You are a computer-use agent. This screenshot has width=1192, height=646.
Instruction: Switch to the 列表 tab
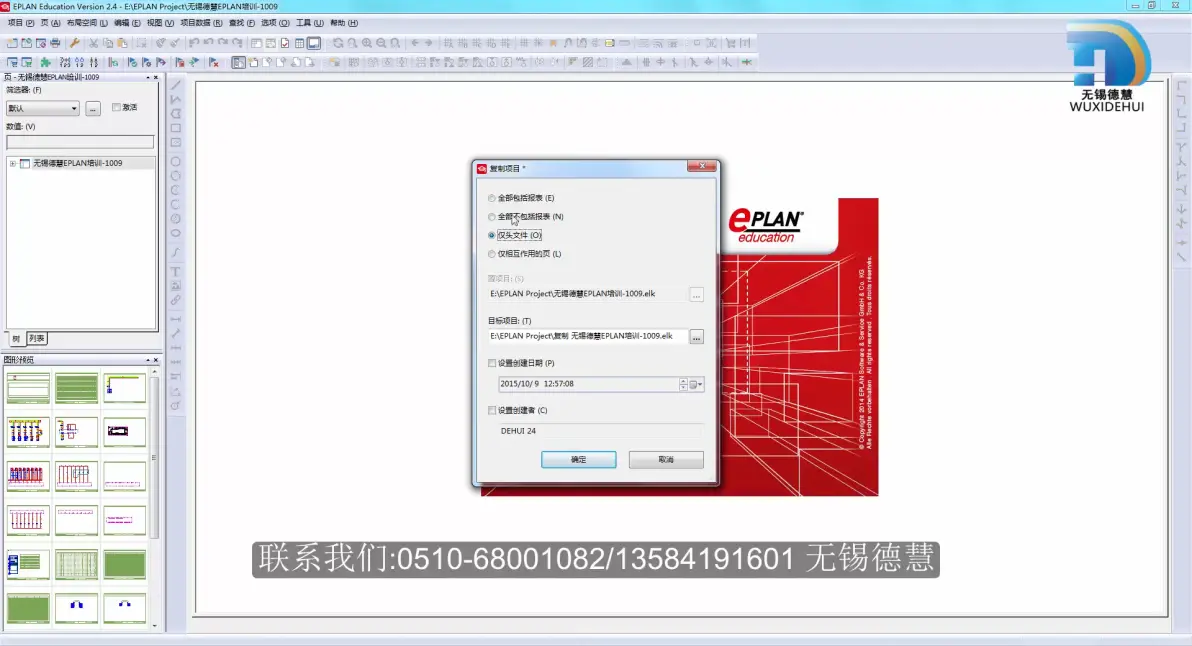click(x=36, y=339)
